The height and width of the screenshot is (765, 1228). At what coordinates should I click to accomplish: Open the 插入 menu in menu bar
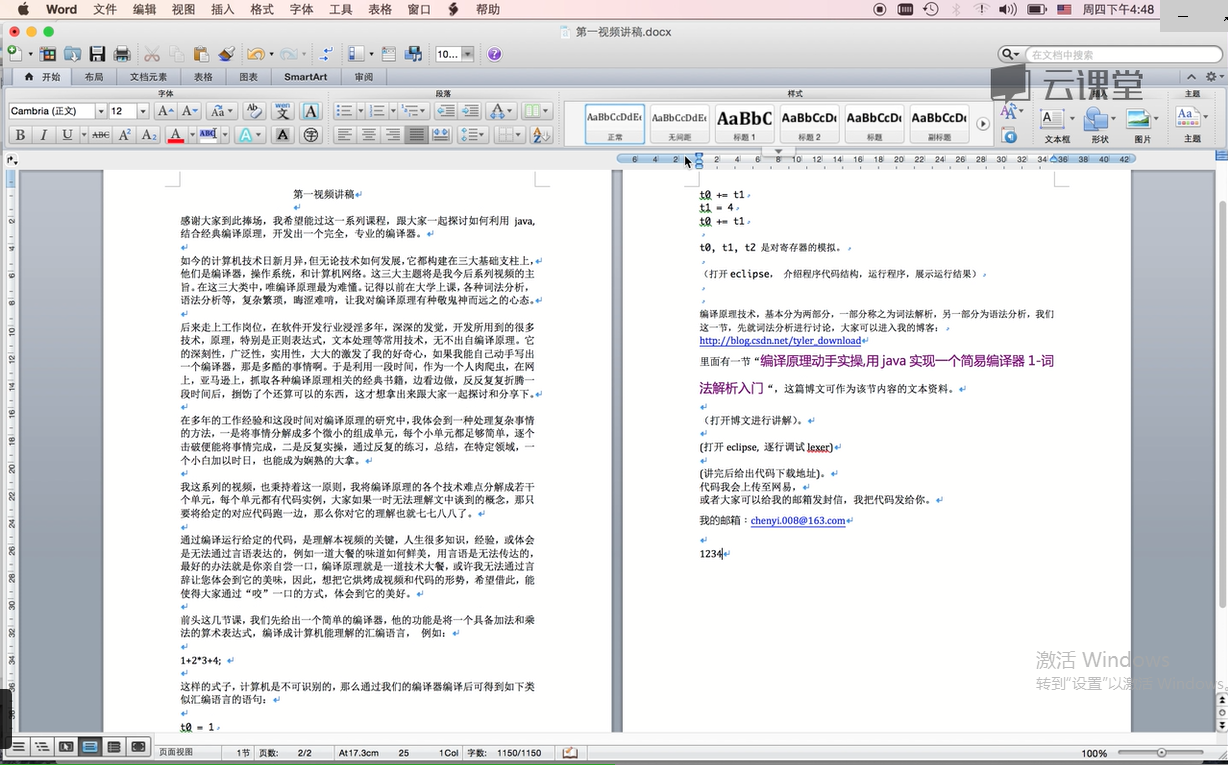(223, 9)
